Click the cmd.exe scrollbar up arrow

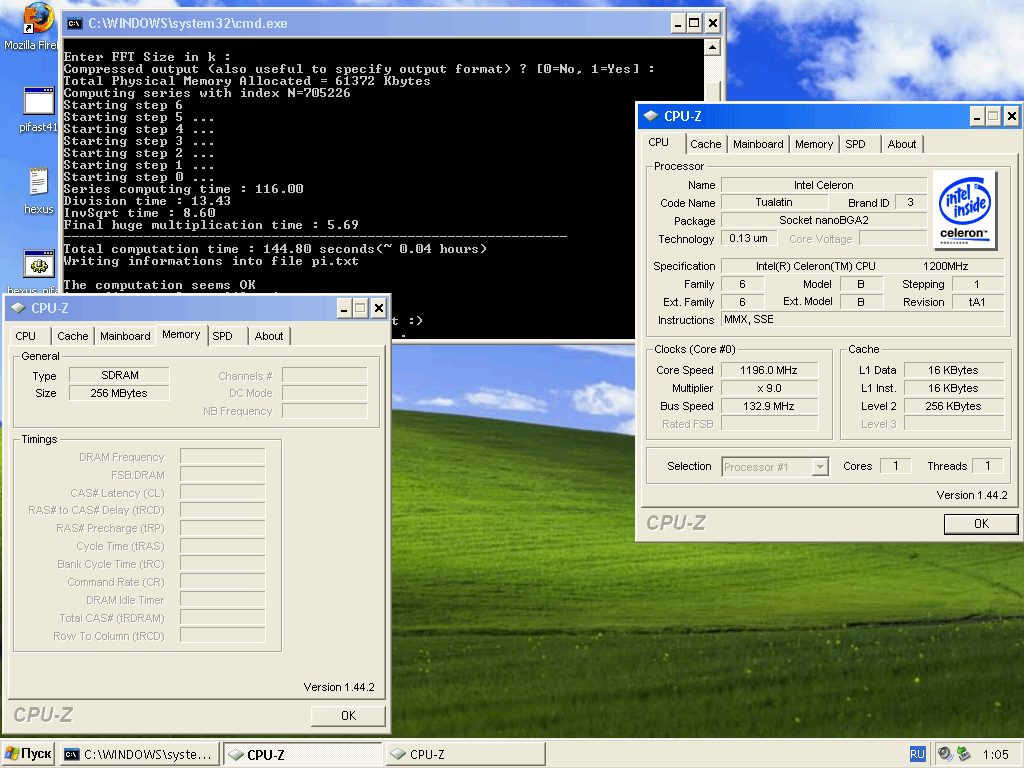pos(712,47)
